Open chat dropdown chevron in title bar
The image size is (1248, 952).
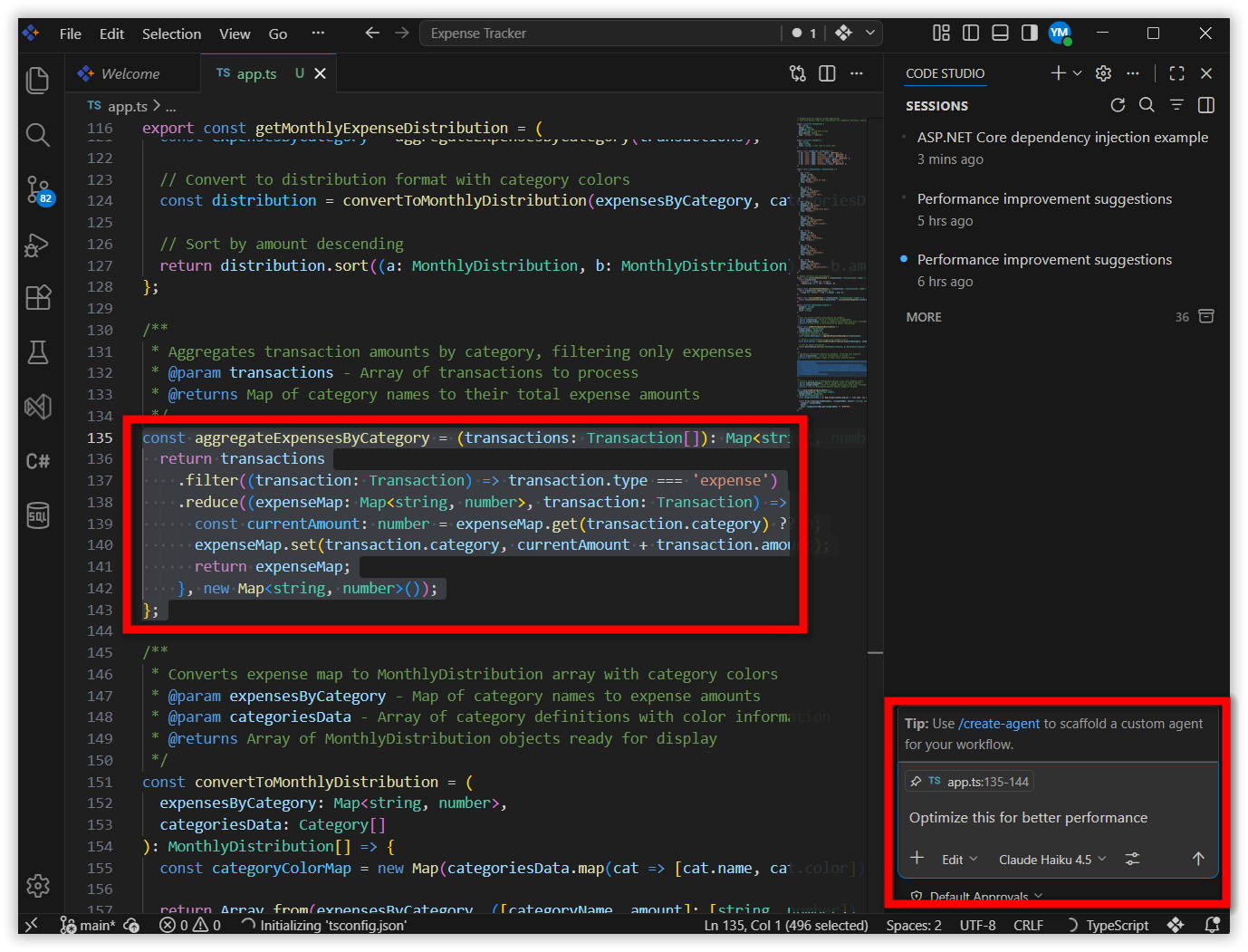[x=870, y=34]
